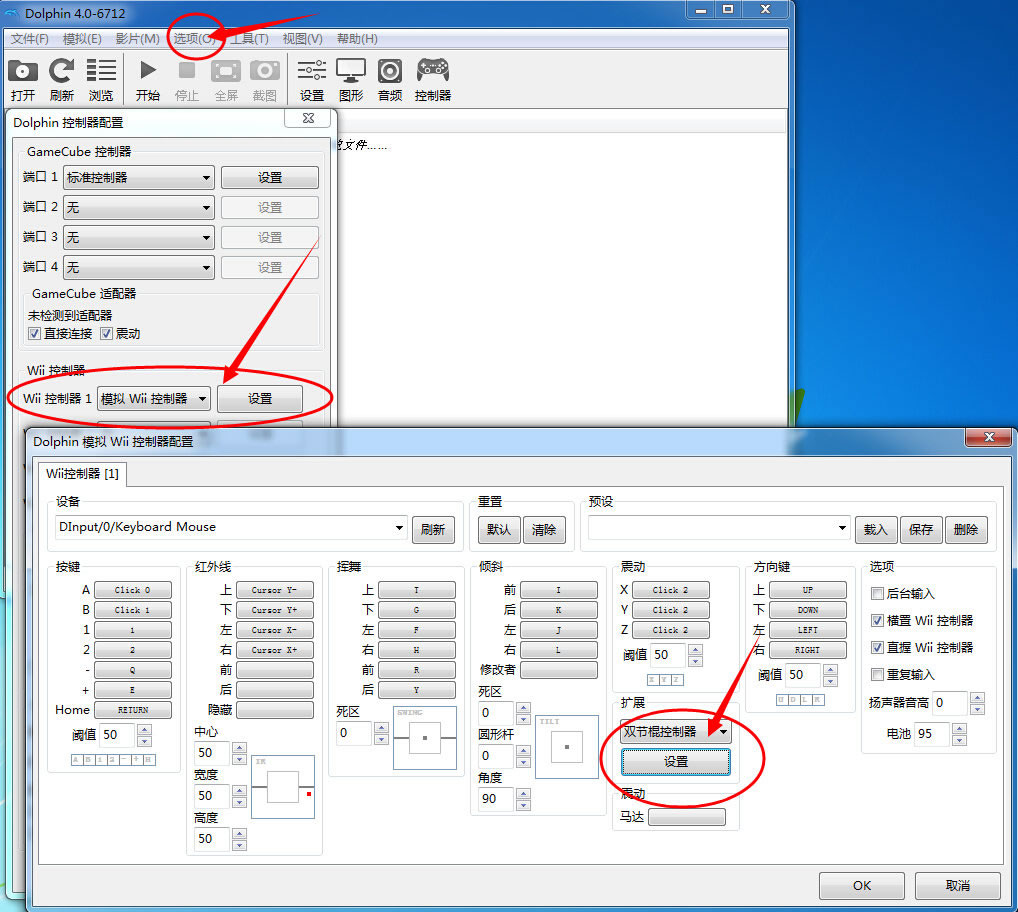Open the Wii 控制器 1 type dropdown

point(154,399)
